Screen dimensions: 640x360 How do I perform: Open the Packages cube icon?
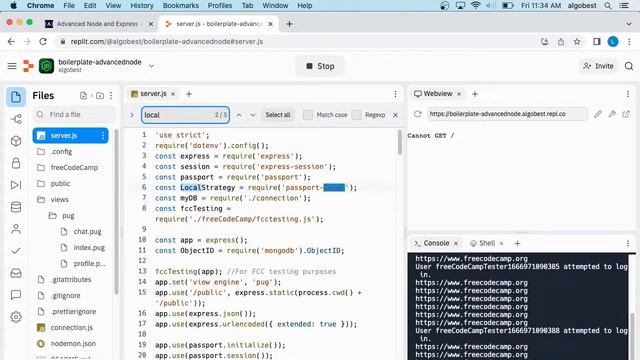pos(16,141)
